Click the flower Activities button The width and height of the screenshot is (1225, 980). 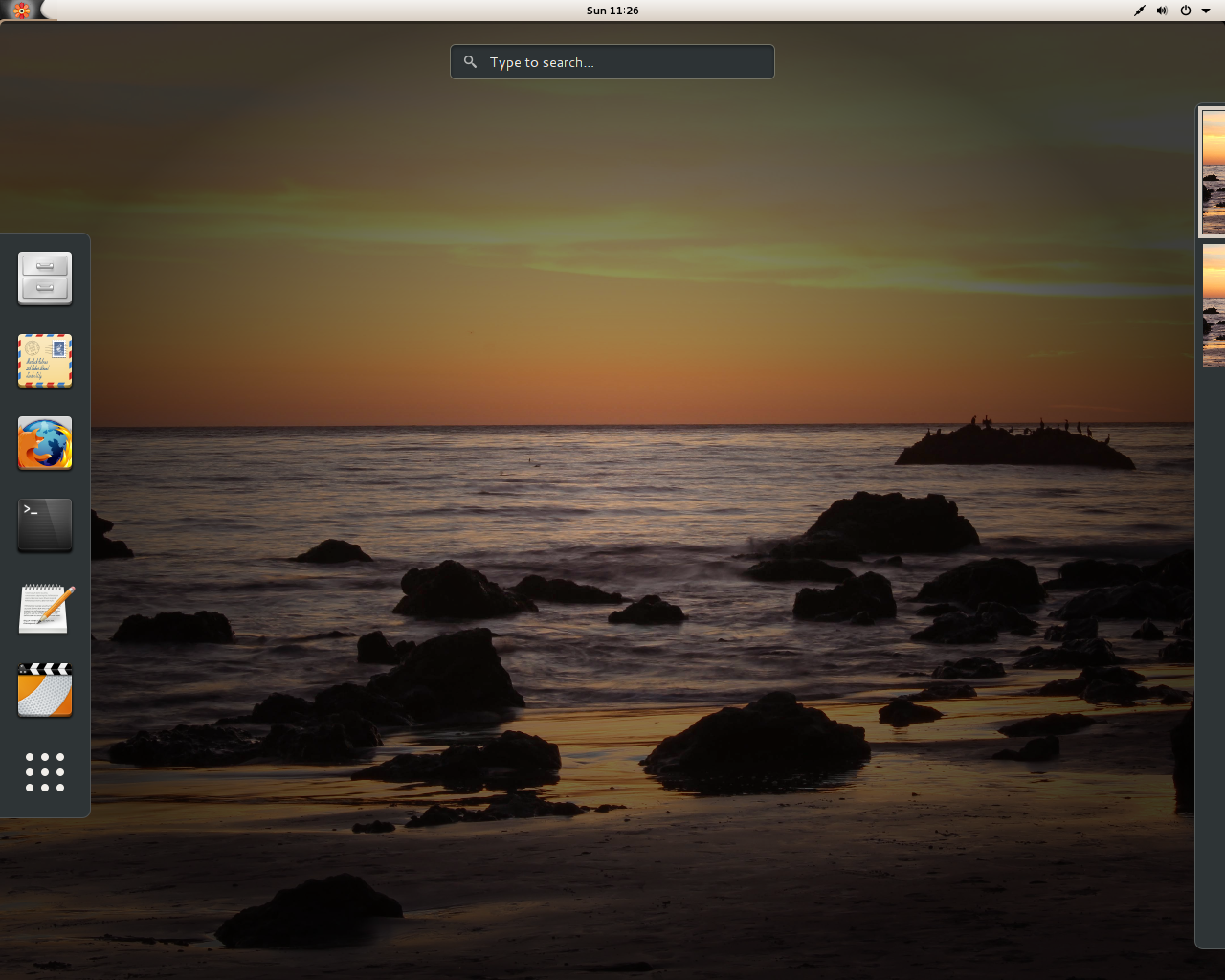click(x=21, y=11)
